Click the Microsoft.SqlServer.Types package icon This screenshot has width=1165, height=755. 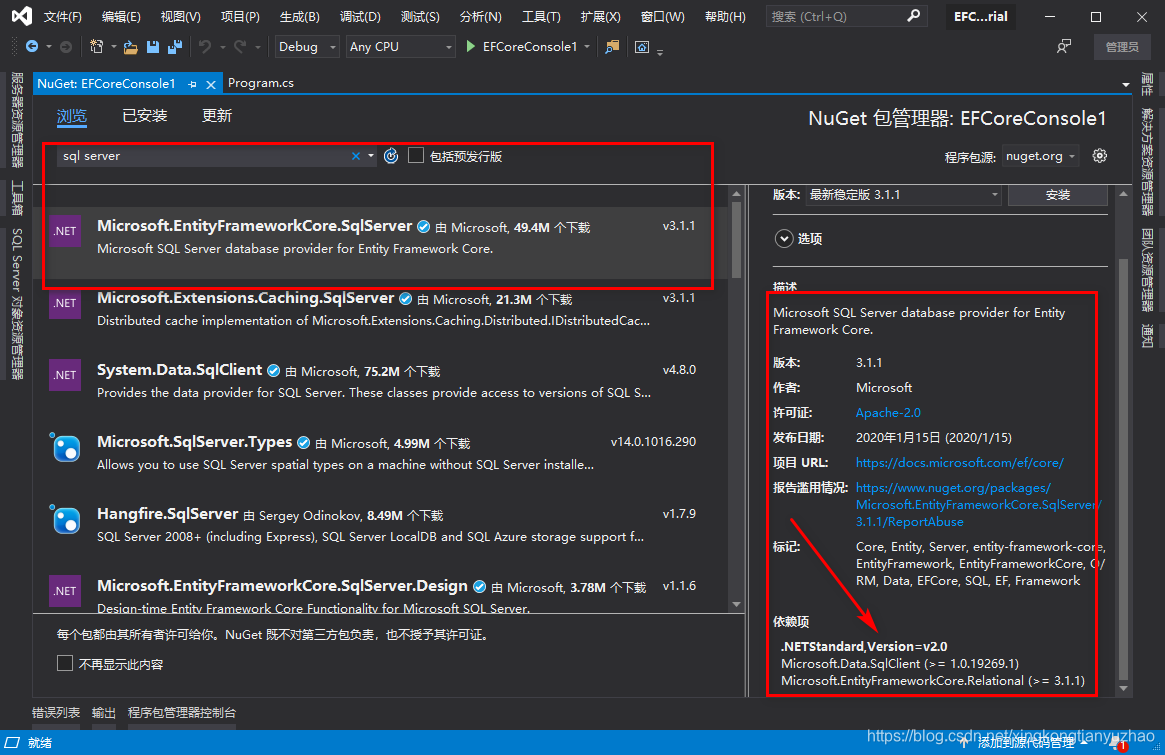click(x=65, y=447)
